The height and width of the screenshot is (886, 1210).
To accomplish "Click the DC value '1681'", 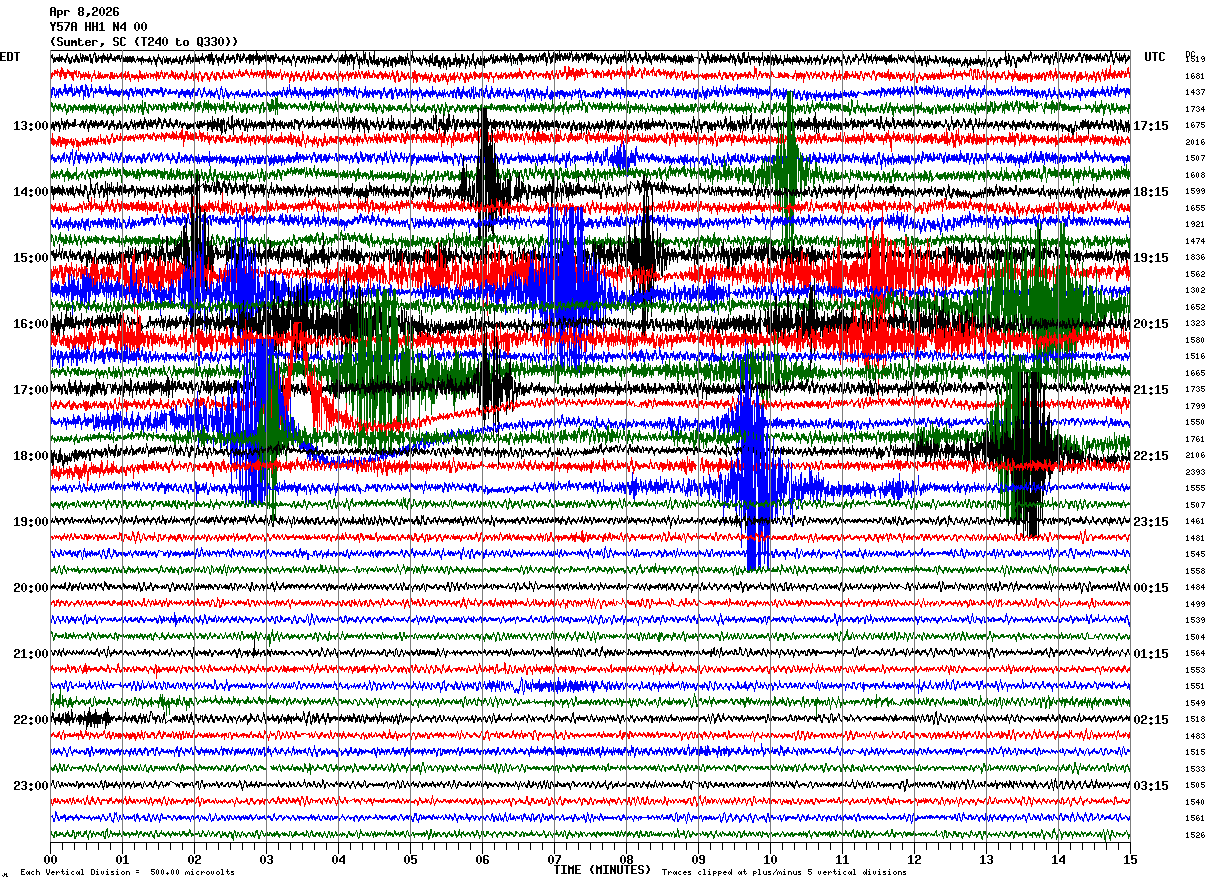I will (1194, 76).
